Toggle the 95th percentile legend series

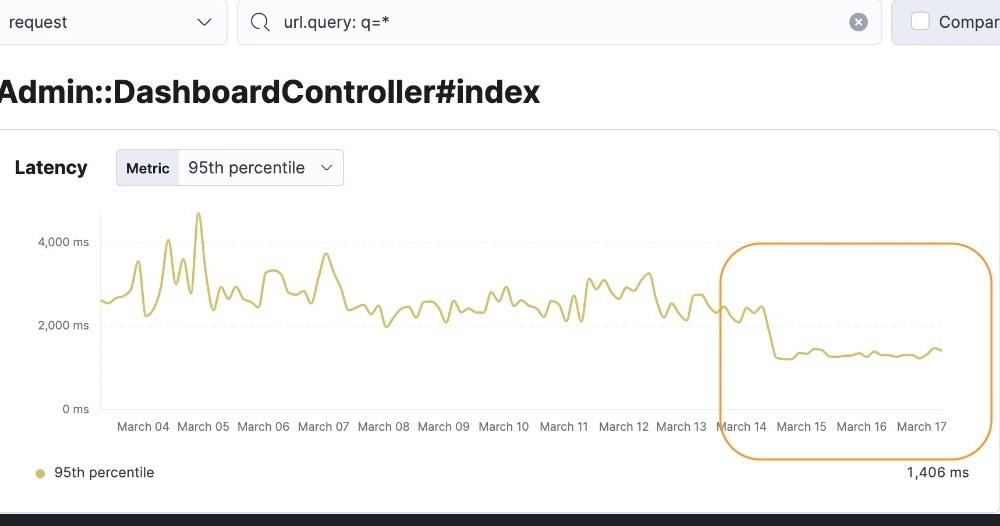(x=104, y=473)
